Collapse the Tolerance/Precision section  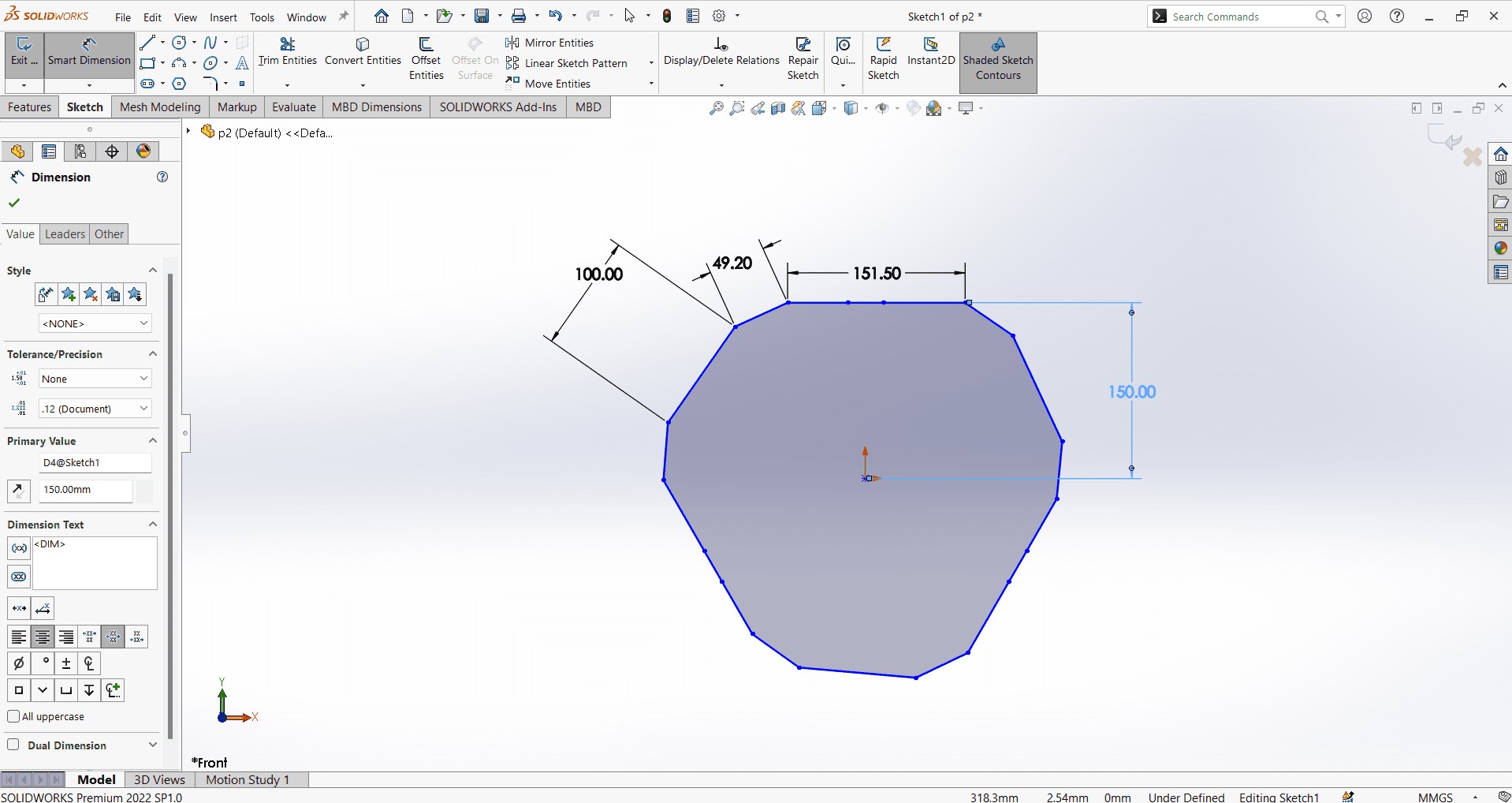(x=153, y=354)
